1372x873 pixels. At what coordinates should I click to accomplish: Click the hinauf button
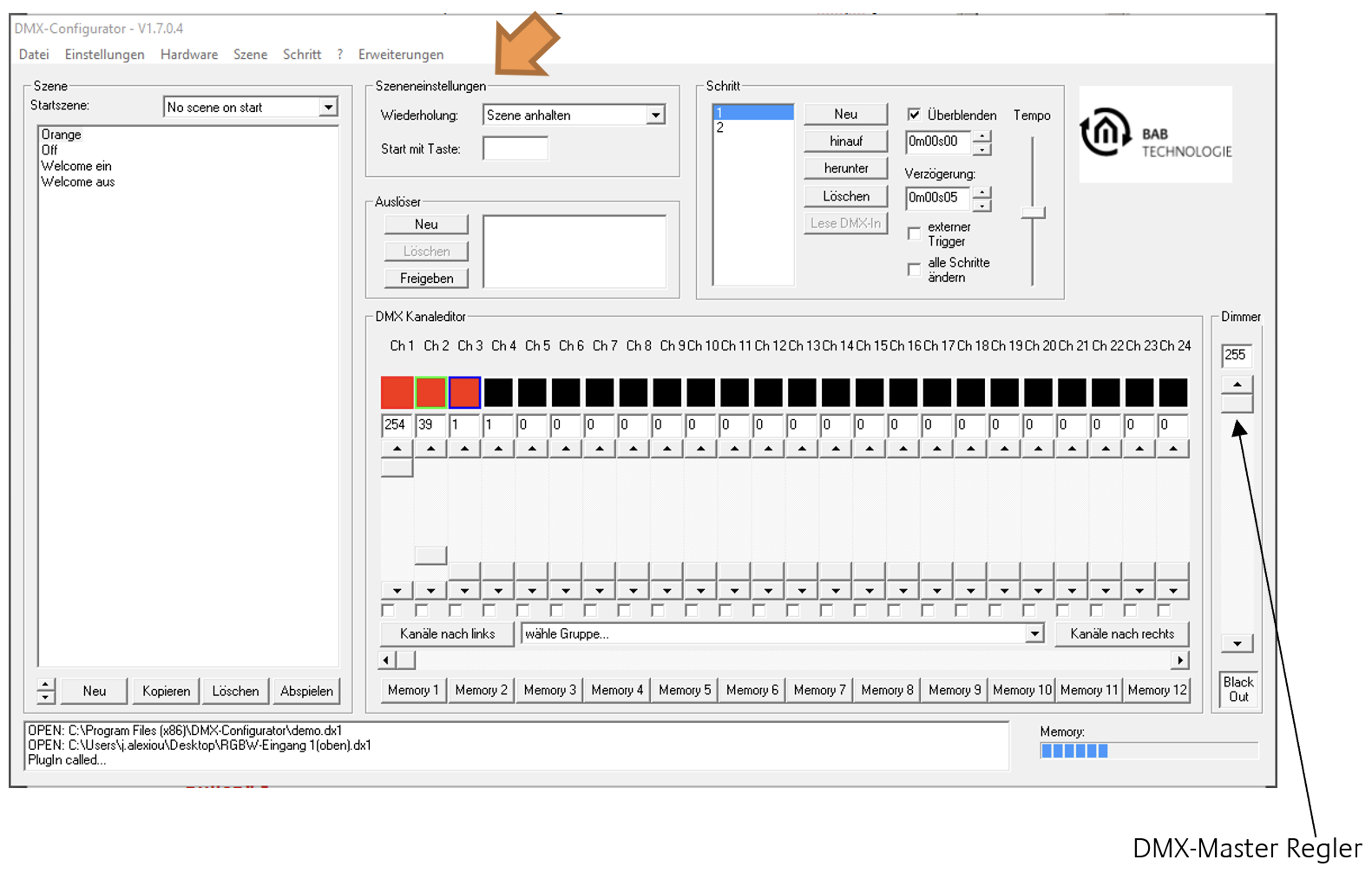(x=846, y=141)
